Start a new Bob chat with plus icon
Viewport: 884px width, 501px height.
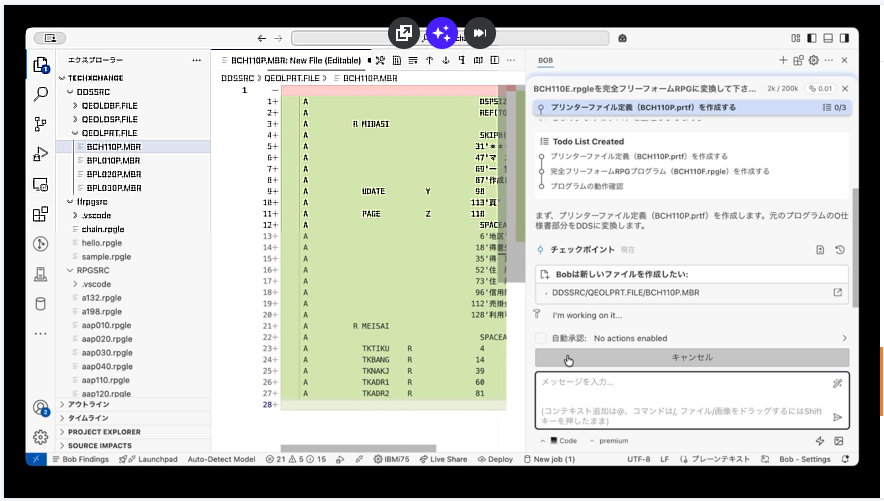pyautogui.click(x=783, y=60)
